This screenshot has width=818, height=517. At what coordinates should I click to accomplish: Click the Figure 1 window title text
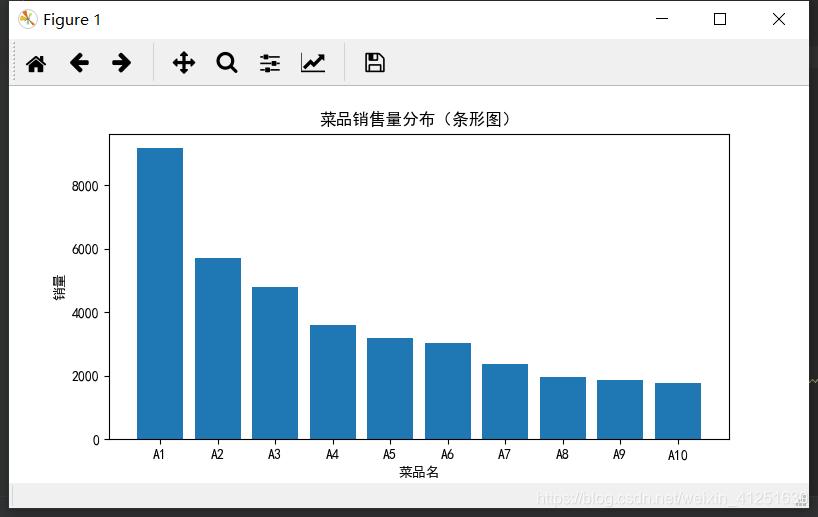(72, 20)
